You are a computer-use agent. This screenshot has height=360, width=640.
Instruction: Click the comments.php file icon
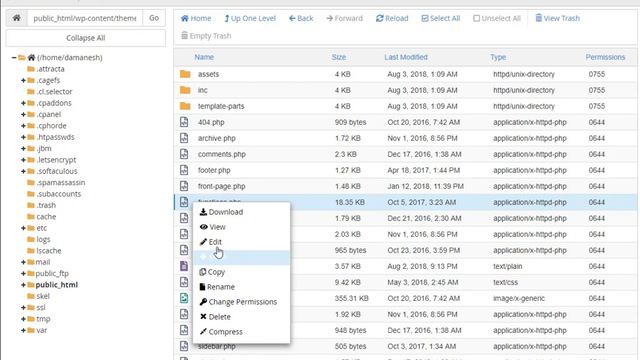184,154
